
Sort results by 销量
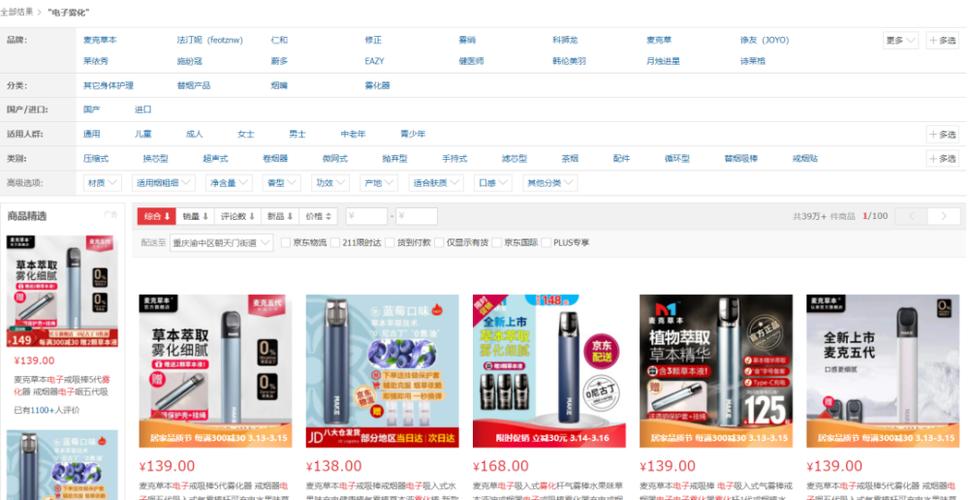[195, 216]
